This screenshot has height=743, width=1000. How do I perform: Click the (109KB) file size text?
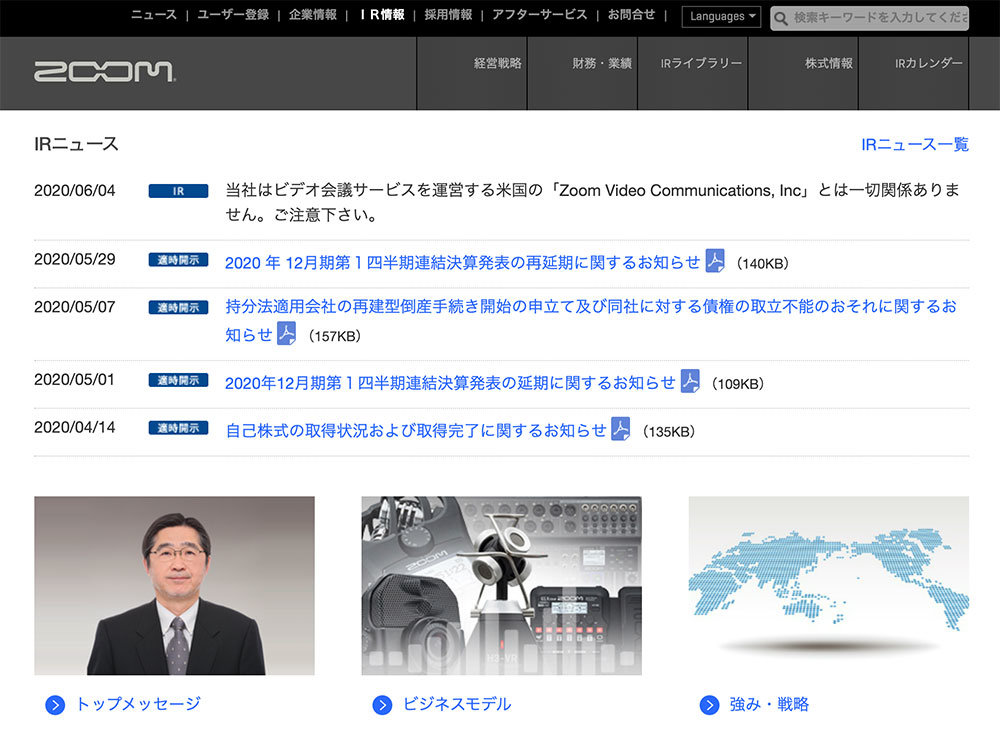click(x=737, y=384)
